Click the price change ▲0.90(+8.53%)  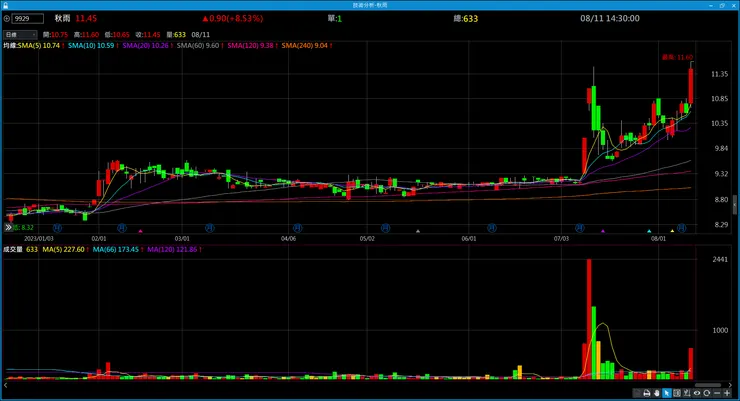233,18
